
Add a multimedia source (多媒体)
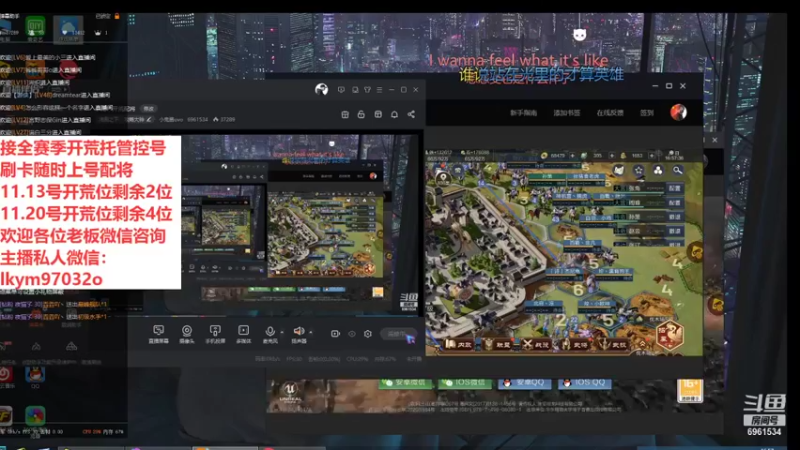[243, 334]
